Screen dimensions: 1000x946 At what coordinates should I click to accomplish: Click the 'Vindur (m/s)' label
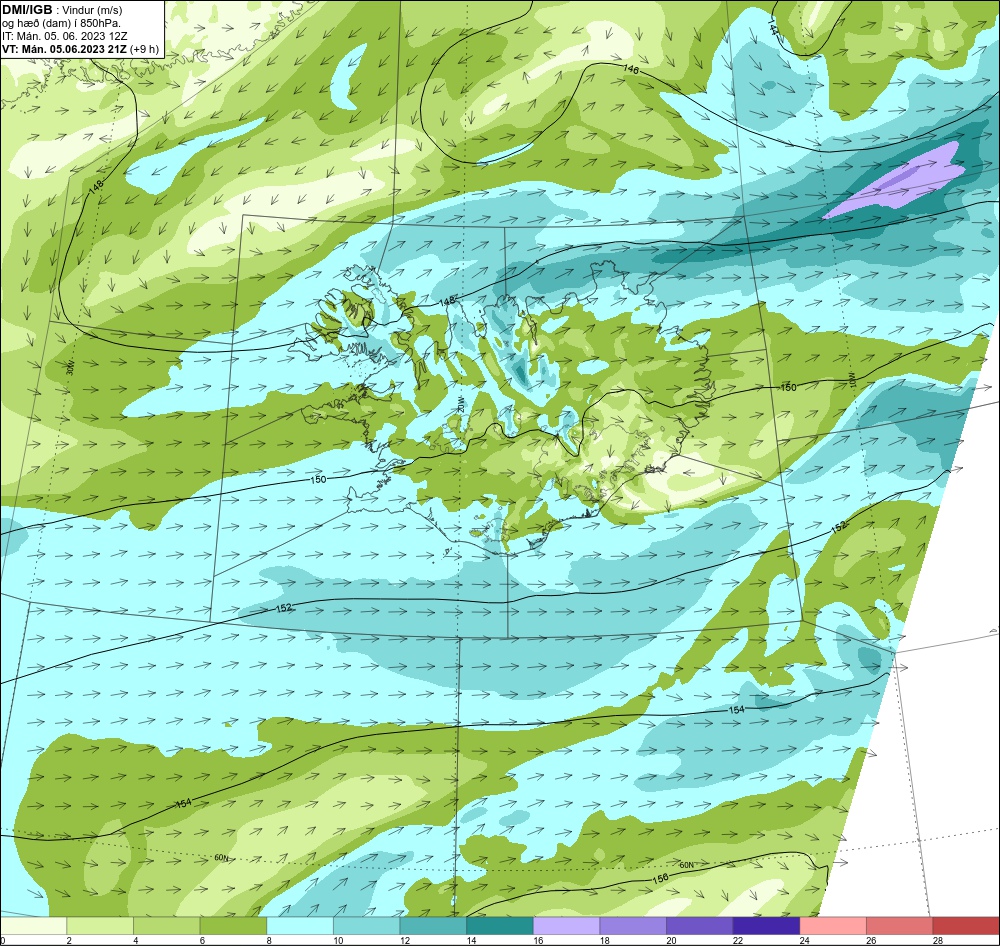pyautogui.click(x=92, y=10)
